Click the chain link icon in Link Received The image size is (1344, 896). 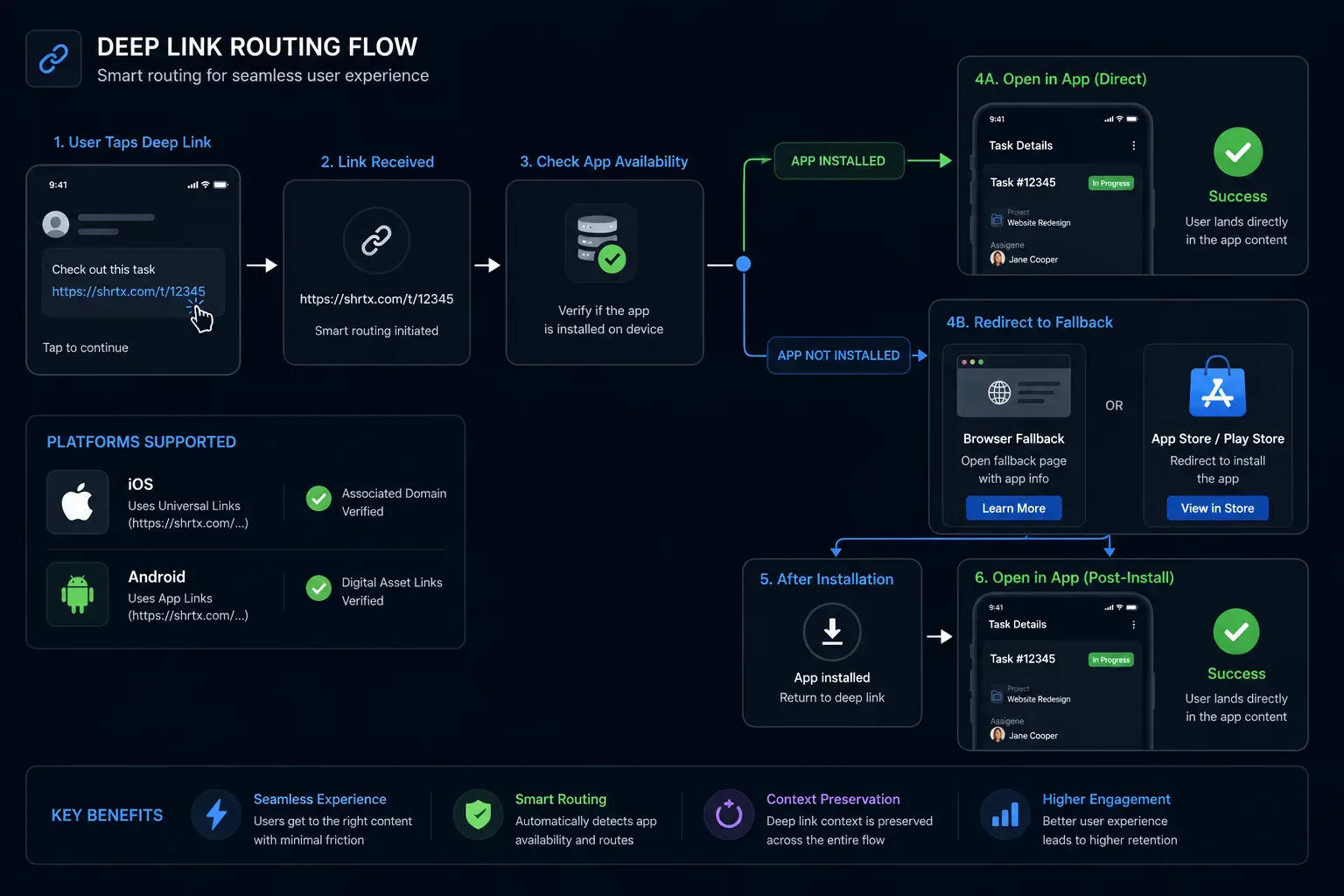pyautogui.click(x=376, y=240)
